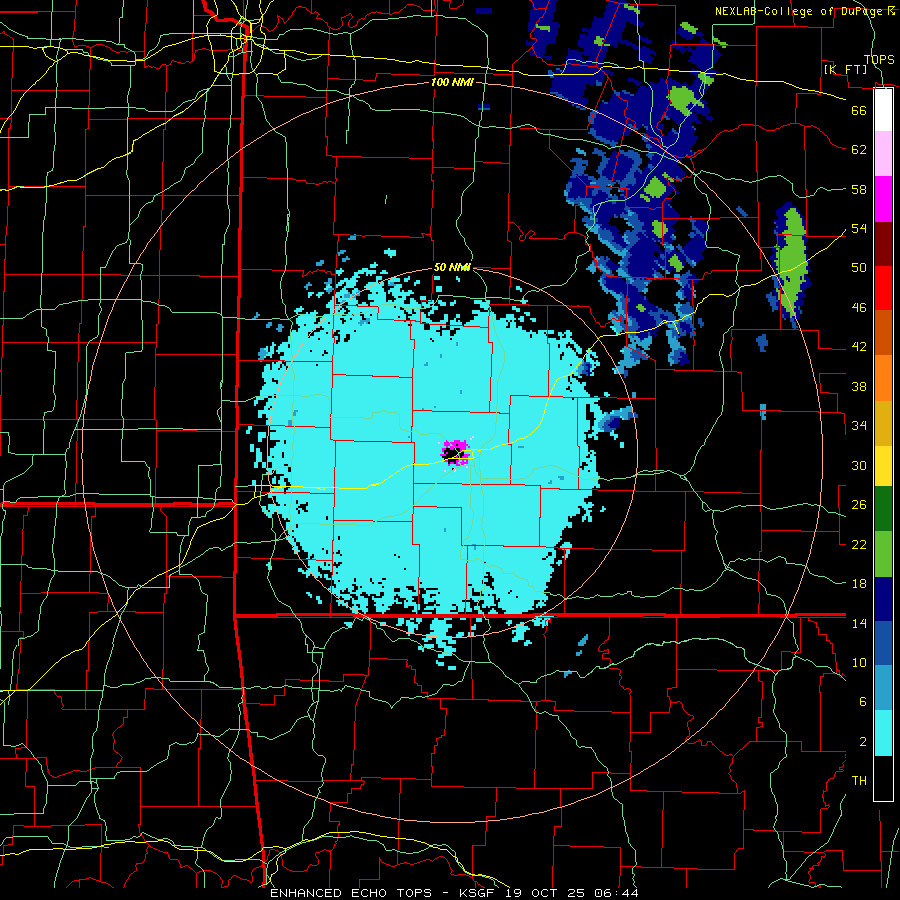The width and height of the screenshot is (900, 900).
Task: Click the "2" legend value
Action: tap(862, 742)
